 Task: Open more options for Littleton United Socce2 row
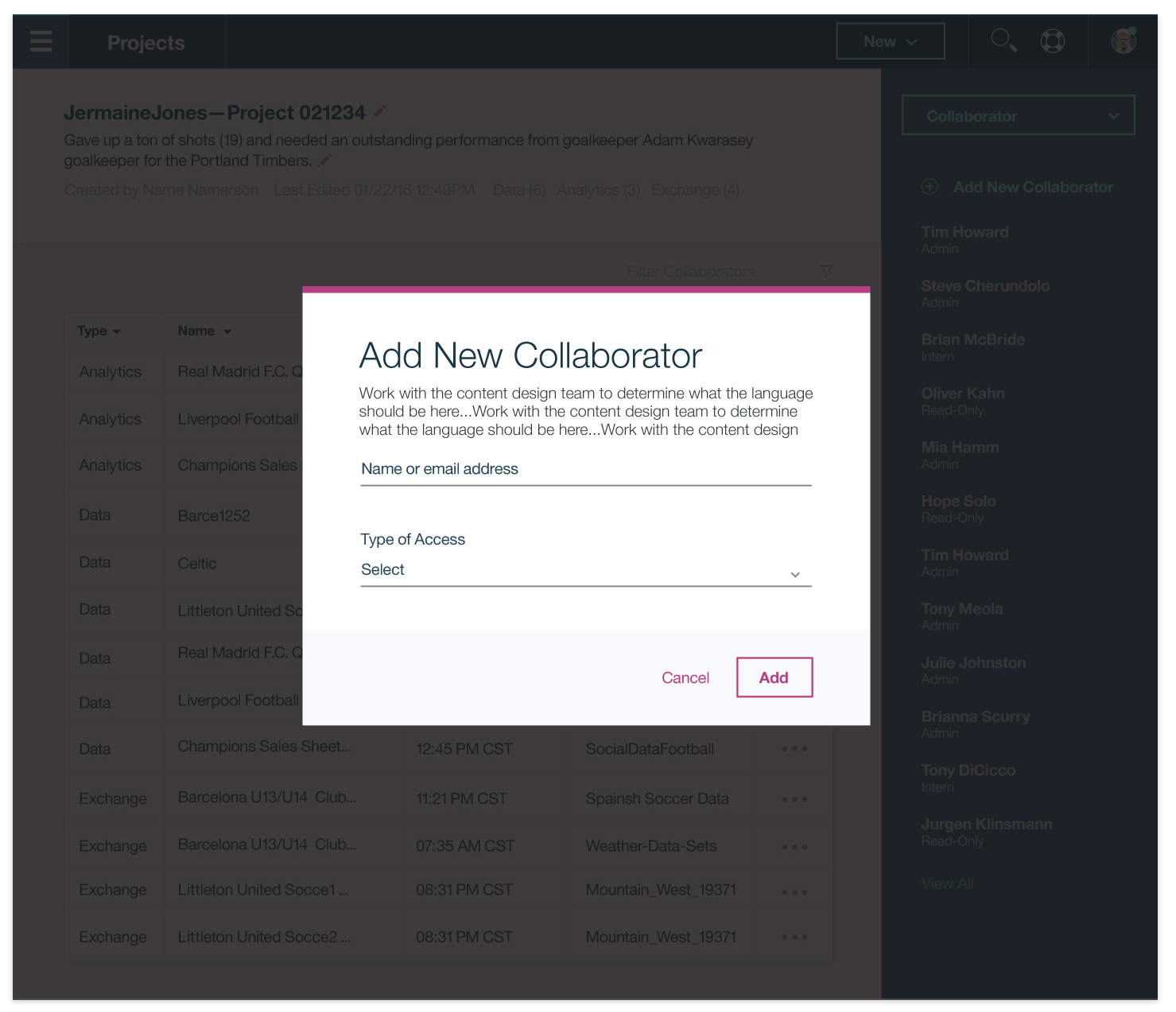pyautogui.click(x=794, y=937)
